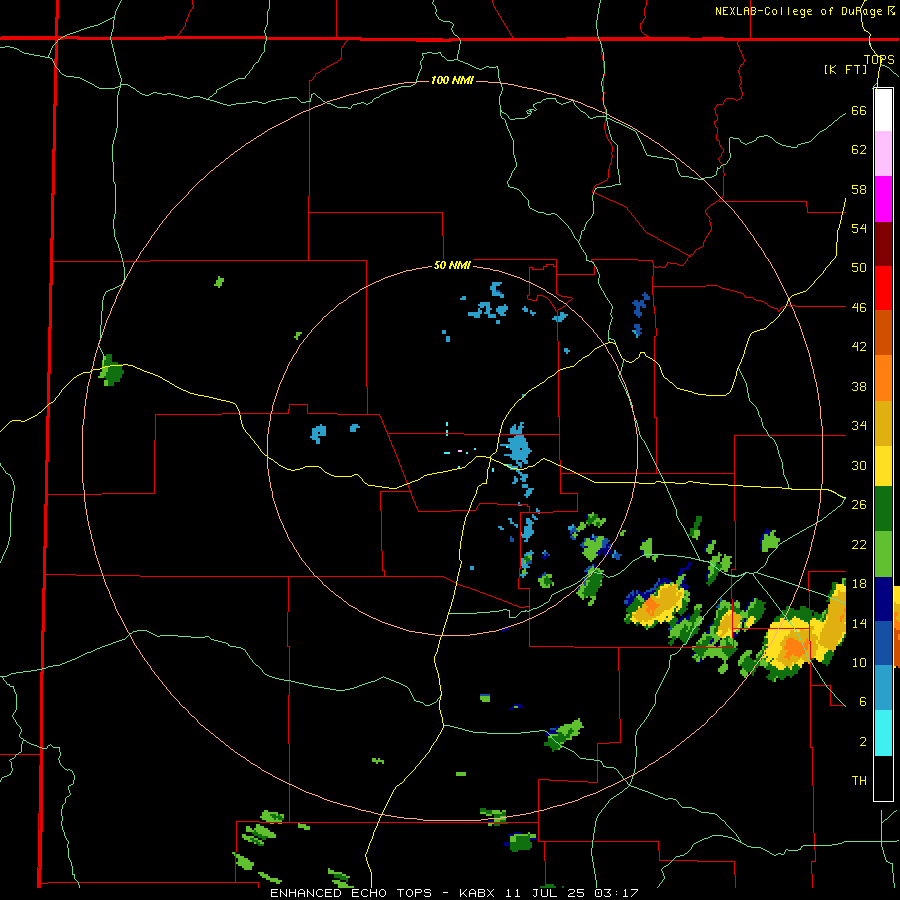Click the legend value '6'
900x900 pixels.
(863, 702)
